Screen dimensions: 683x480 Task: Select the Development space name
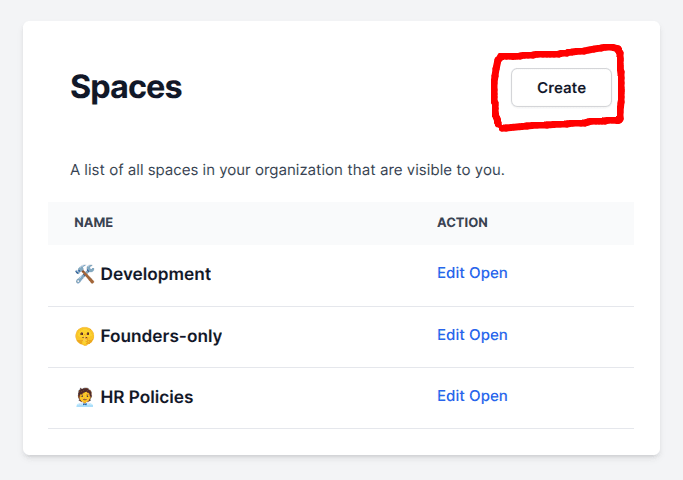click(155, 274)
